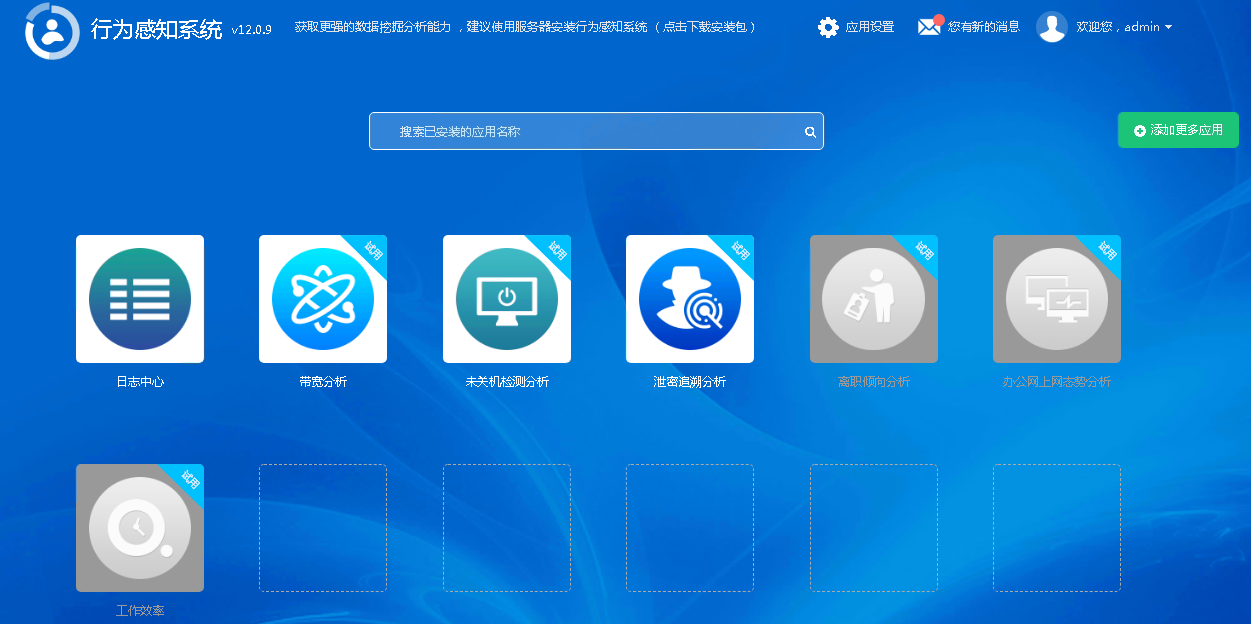Select the grayed 离职倾向分析 app icon

pyautogui.click(x=874, y=299)
